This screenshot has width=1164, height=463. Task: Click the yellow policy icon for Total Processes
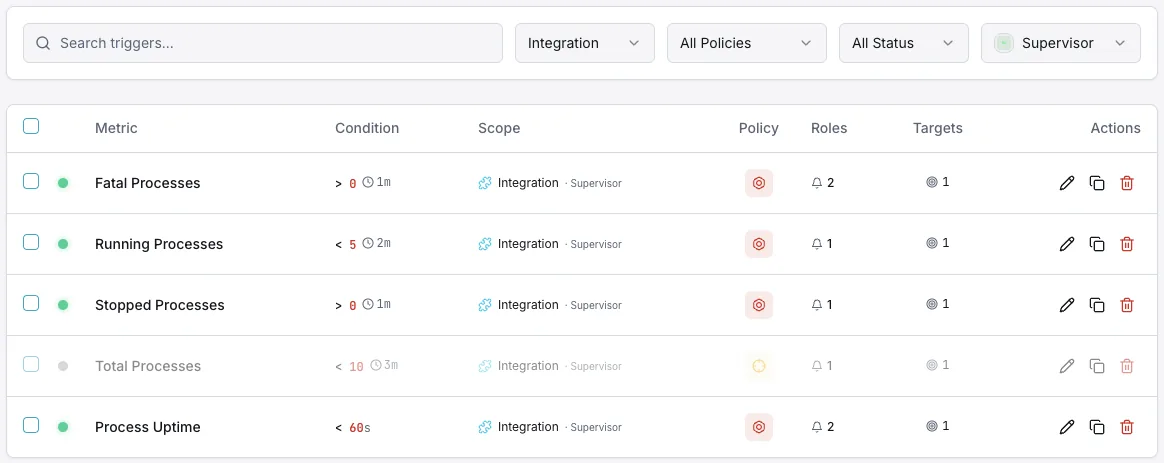click(x=759, y=366)
